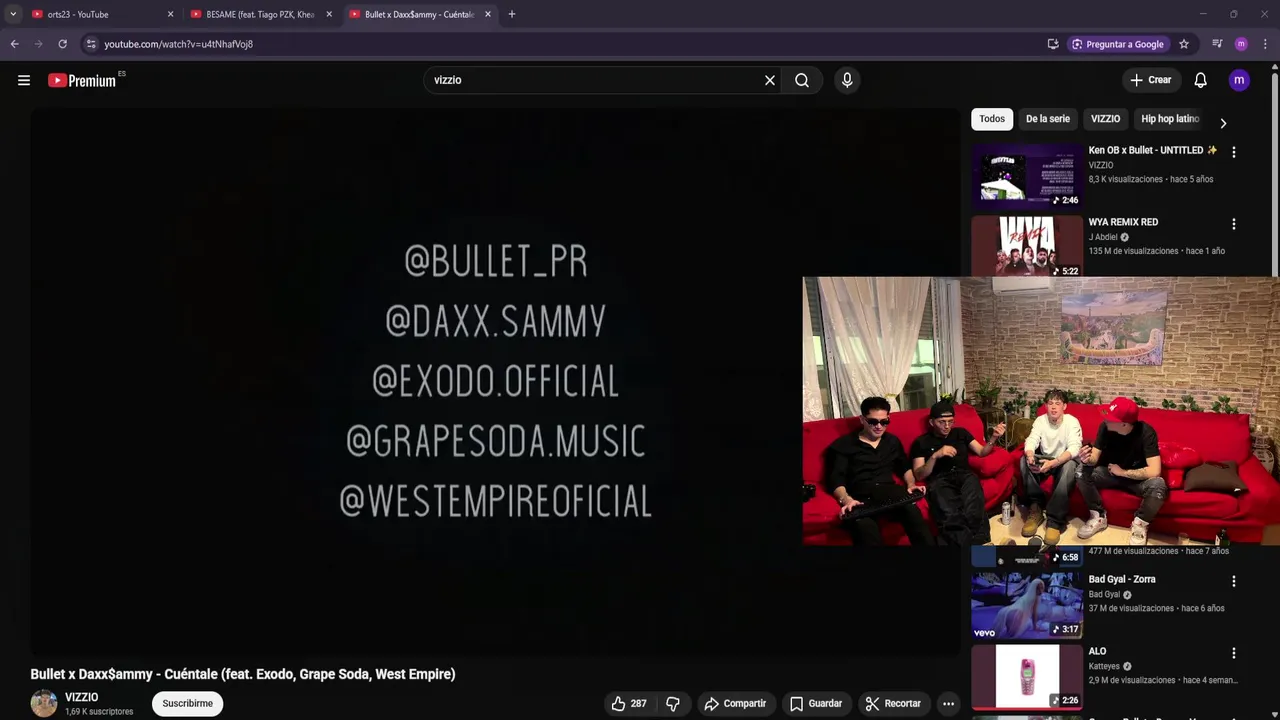Like the video with thumbs up
The width and height of the screenshot is (1280, 720).
[629, 703]
